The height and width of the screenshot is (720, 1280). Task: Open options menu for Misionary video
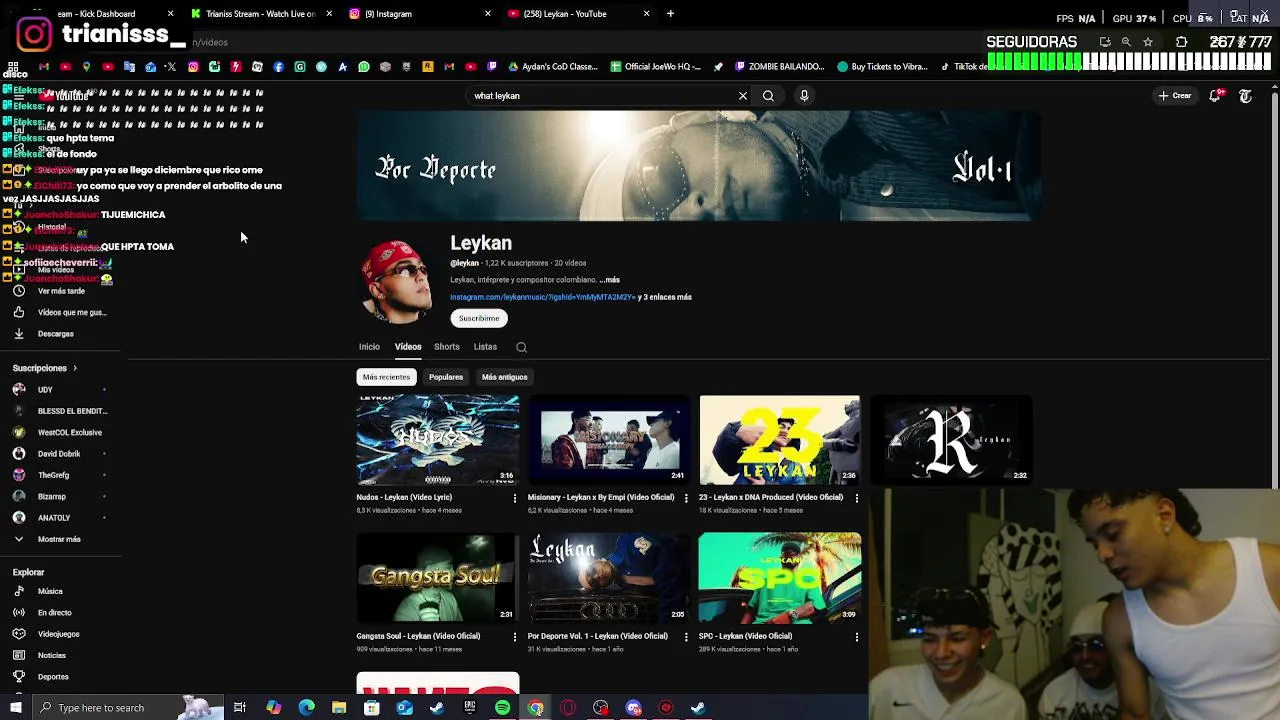[x=686, y=497]
